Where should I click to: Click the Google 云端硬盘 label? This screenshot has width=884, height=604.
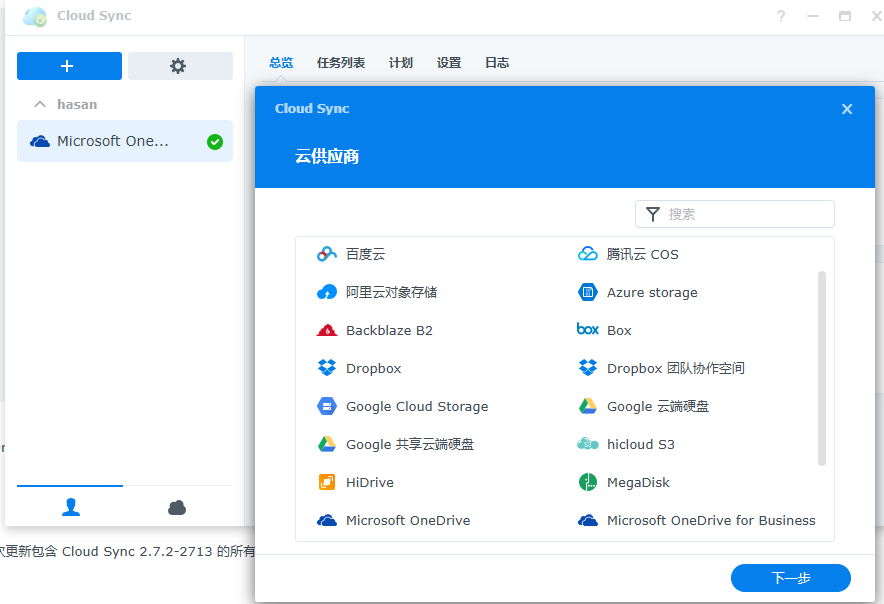pos(658,407)
